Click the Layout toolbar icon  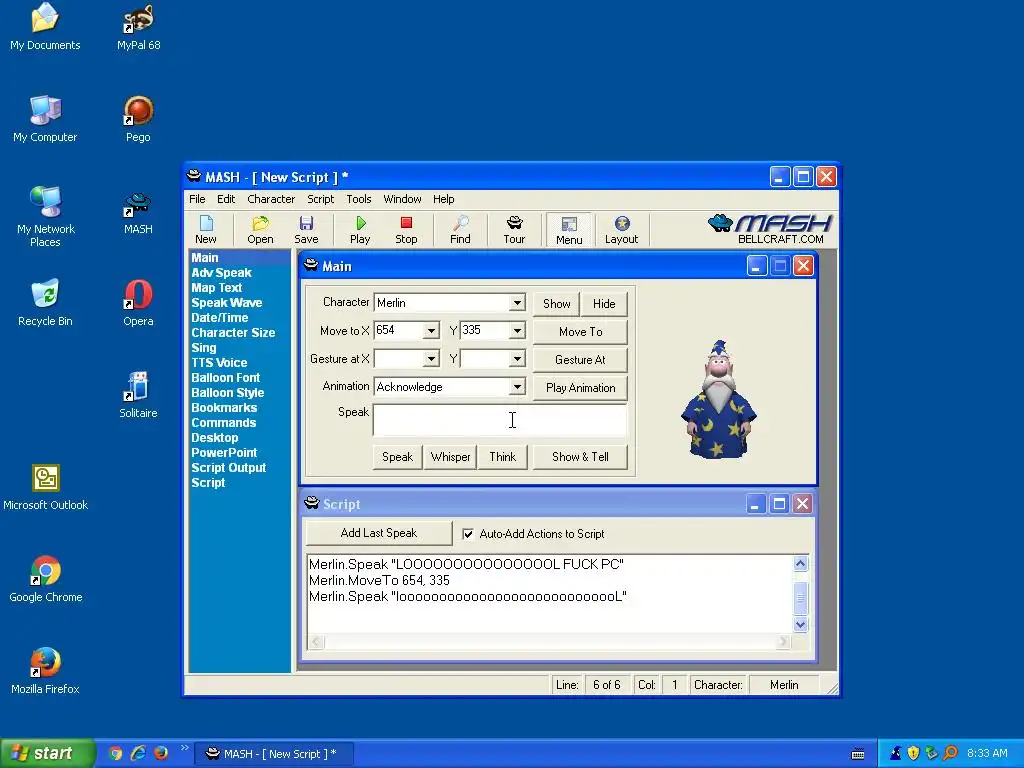[x=621, y=230]
